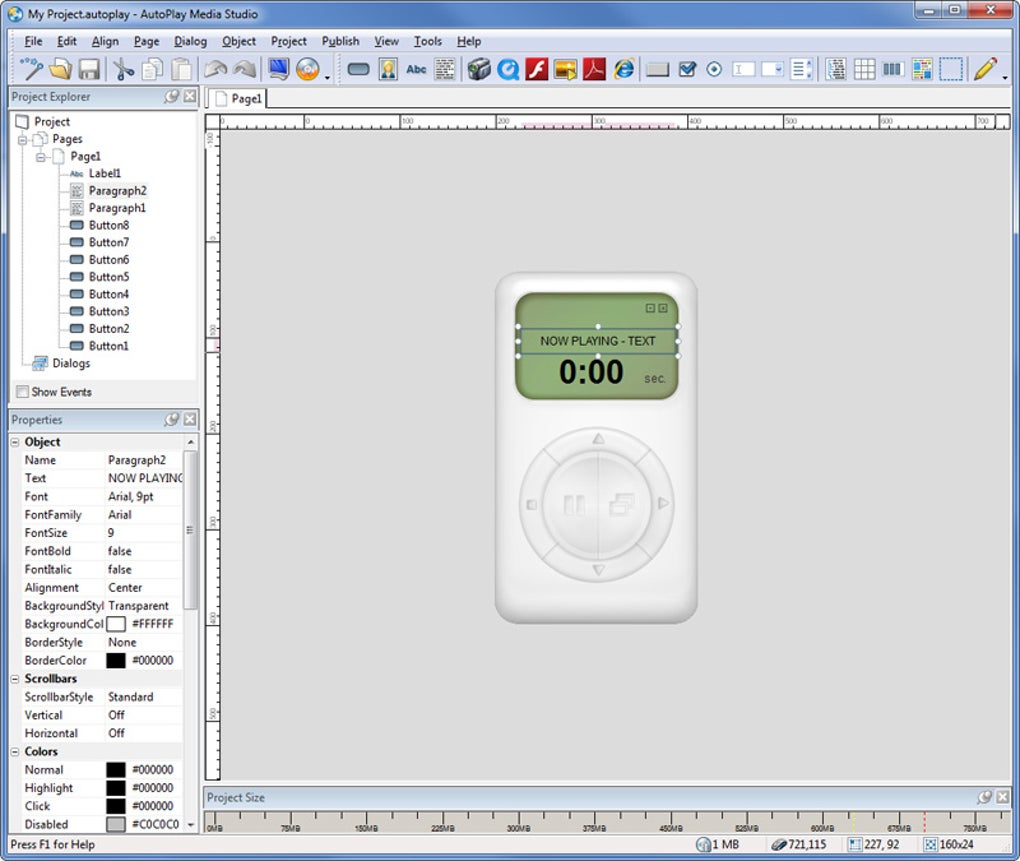
Task: Open the Publish menu
Action: [x=340, y=41]
